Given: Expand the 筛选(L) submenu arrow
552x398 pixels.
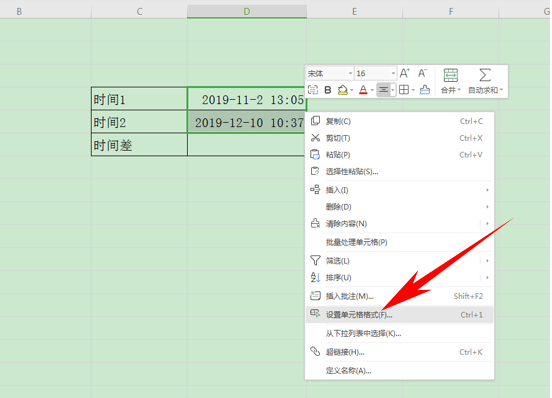Looking at the screenshot, I should (487, 261).
